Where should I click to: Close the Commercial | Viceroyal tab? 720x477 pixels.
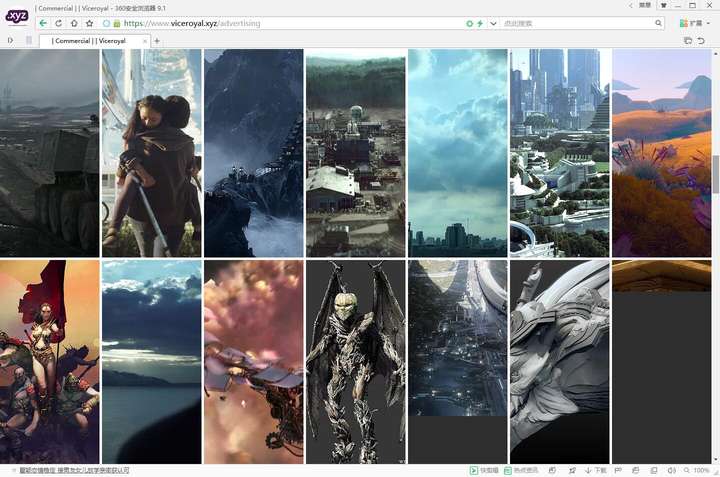point(145,41)
